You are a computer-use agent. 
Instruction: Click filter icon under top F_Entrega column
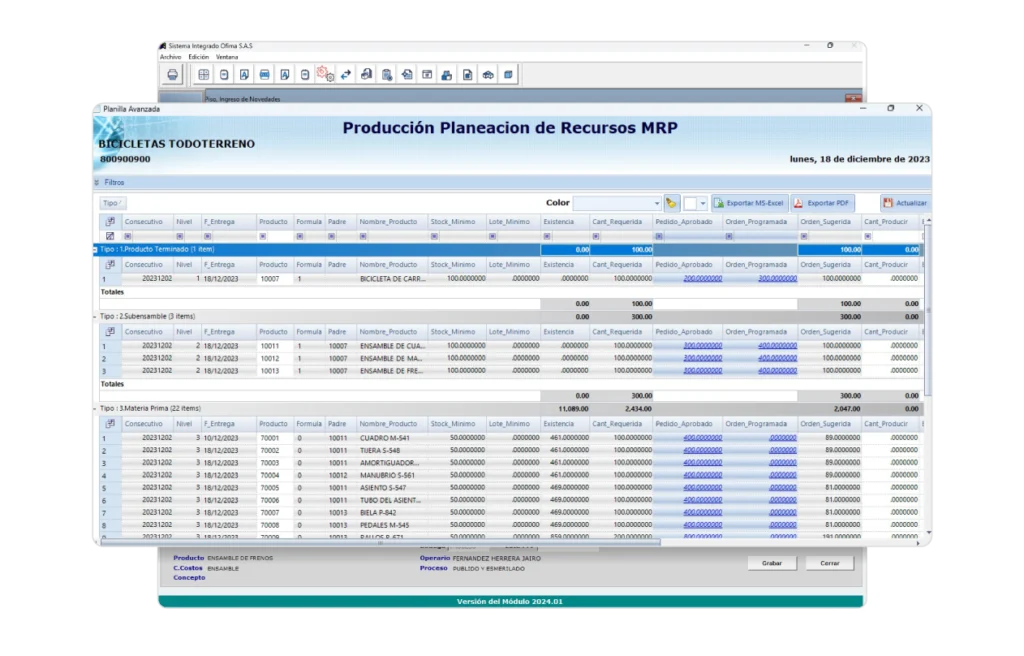tap(208, 237)
